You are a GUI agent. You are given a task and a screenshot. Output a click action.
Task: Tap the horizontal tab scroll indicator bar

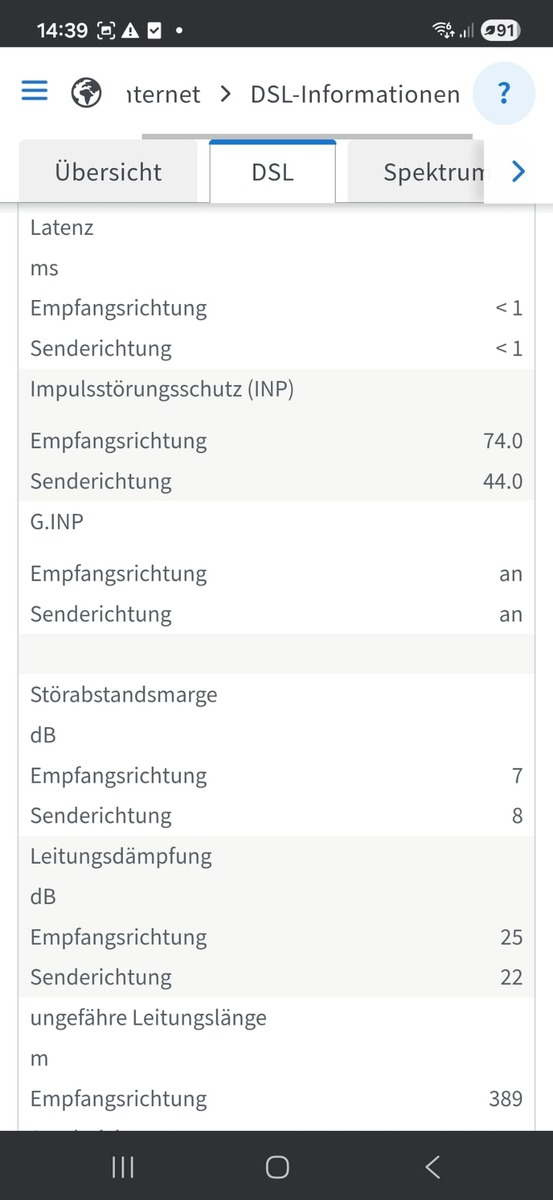pyautogui.click(x=307, y=136)
